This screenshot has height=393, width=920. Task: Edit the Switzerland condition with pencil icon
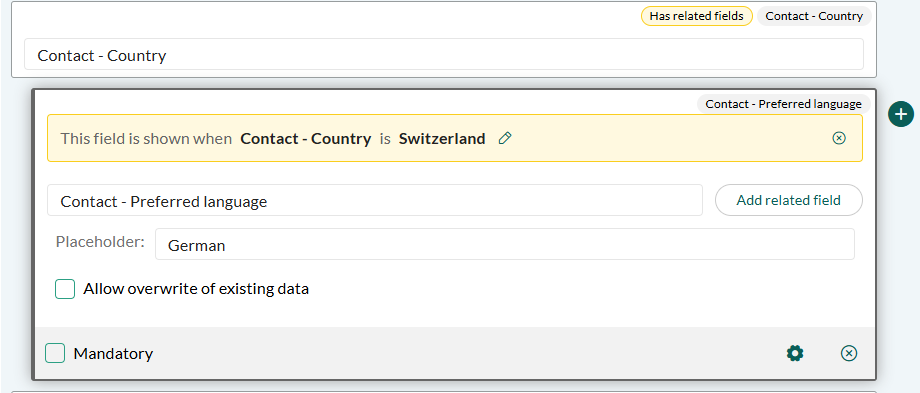[505, 138]
